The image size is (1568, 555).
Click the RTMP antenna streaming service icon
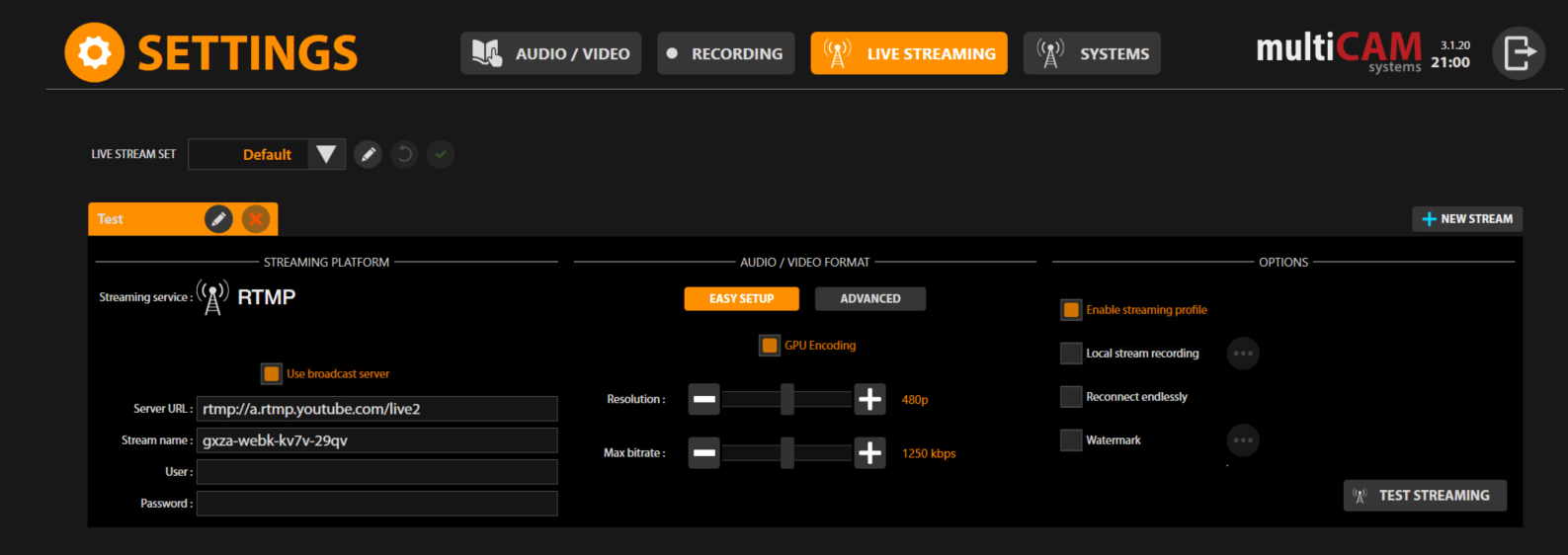(x=212, y=297)
